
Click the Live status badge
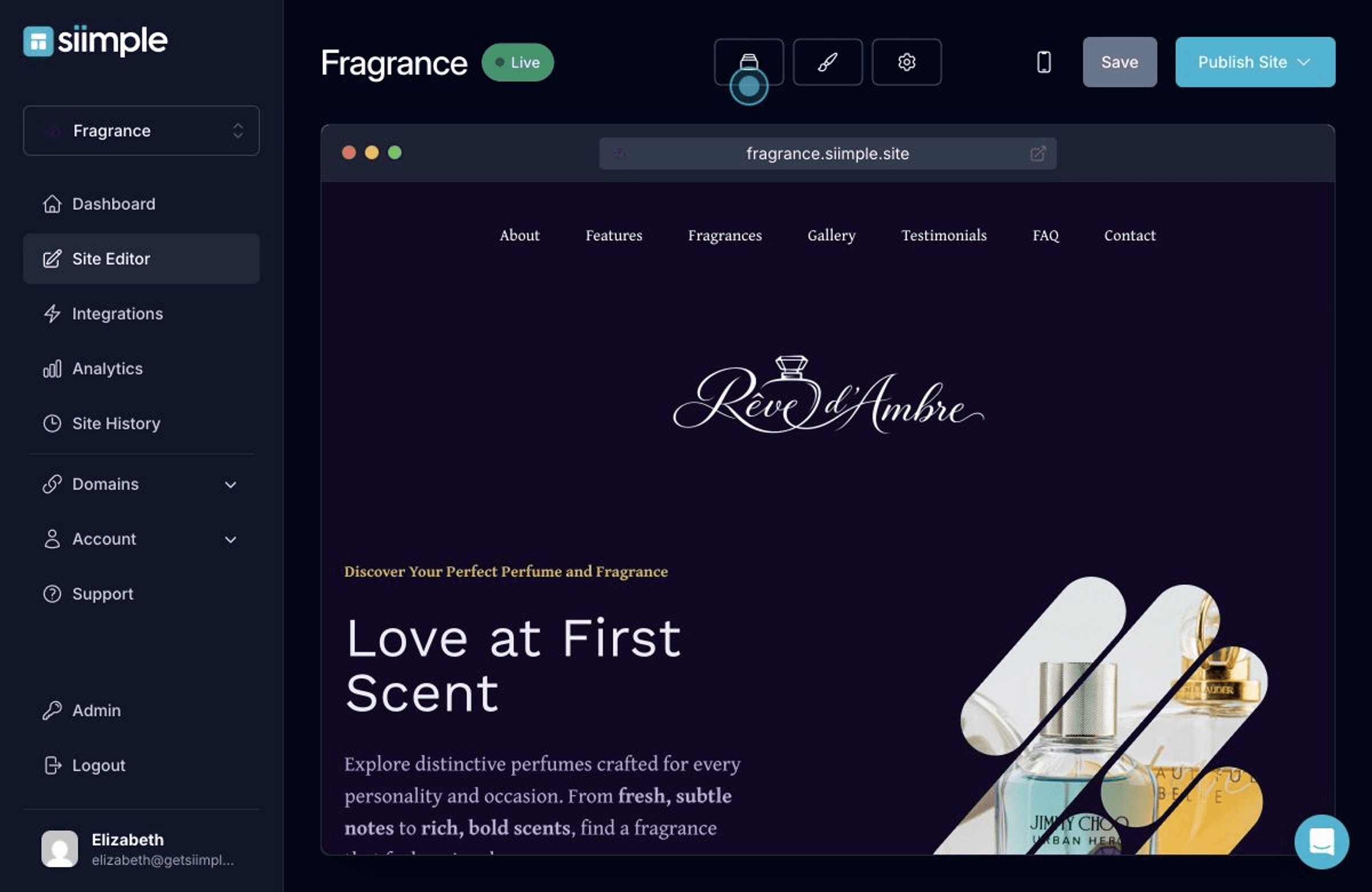(x=518, y=62)
